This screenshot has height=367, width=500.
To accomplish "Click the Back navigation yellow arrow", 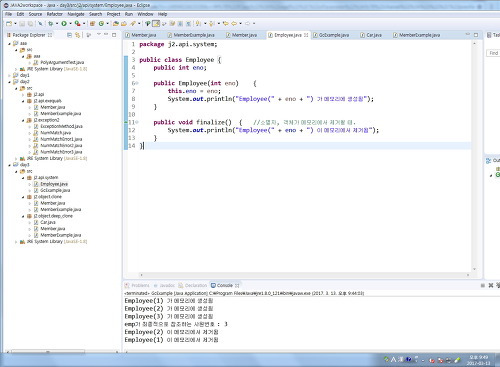I will tap(234, 24).
